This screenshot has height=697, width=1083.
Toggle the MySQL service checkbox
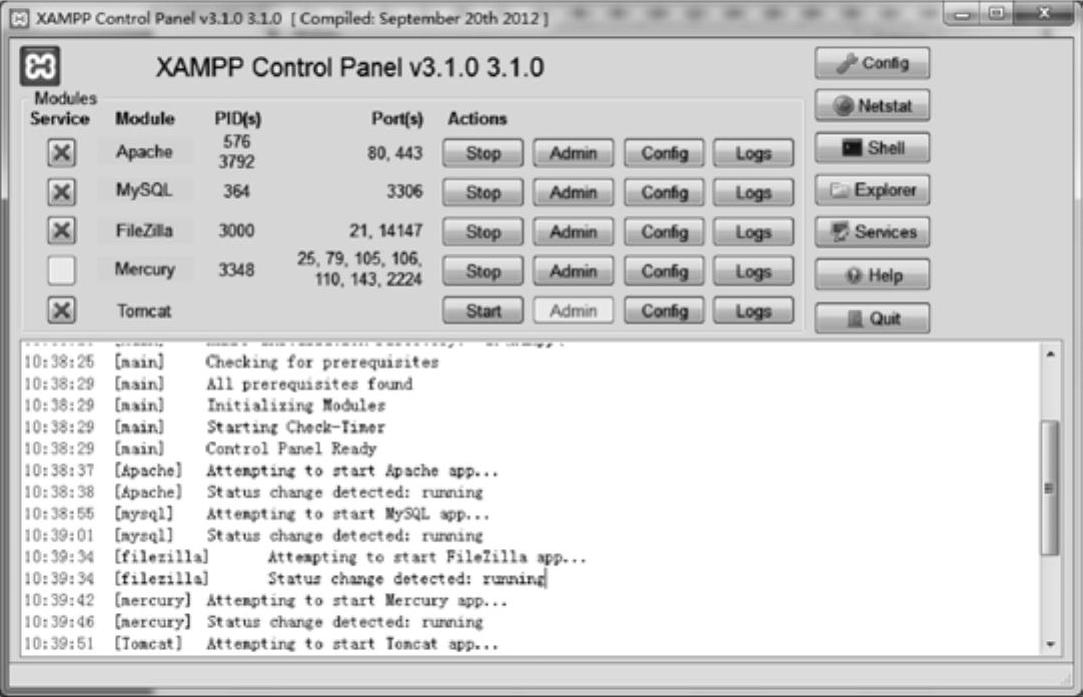coord(61,192)
